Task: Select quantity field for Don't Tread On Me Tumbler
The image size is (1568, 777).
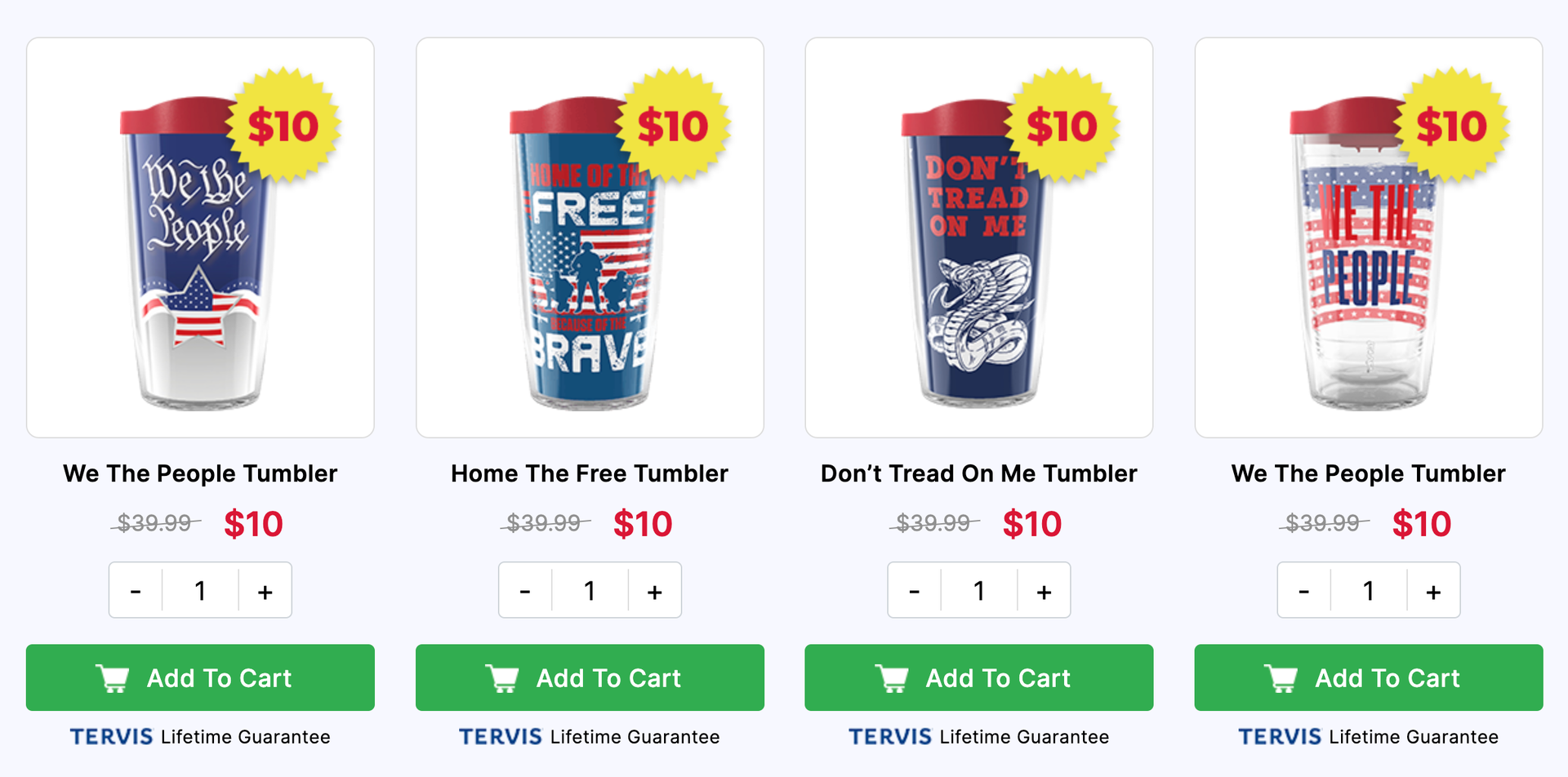Action: coord(979,591)
